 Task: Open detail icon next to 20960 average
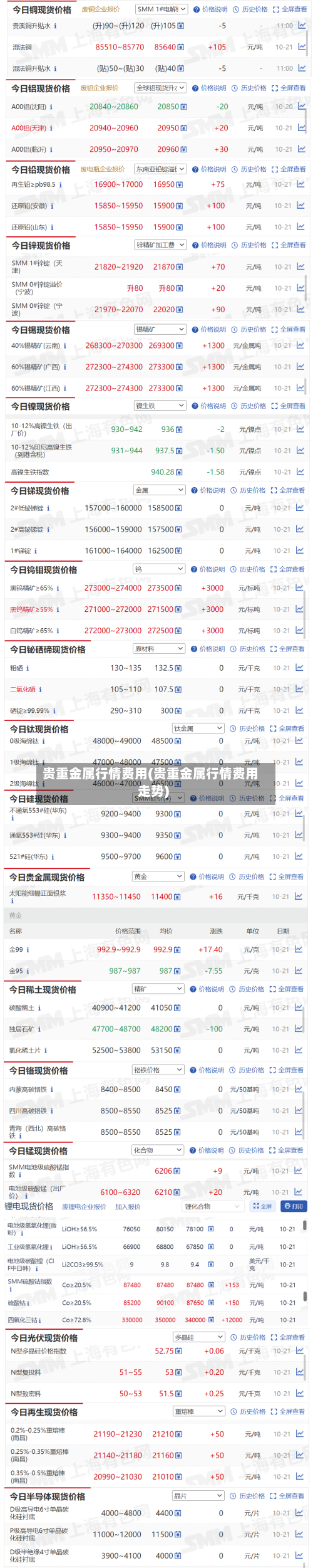(x=183, y=149)
